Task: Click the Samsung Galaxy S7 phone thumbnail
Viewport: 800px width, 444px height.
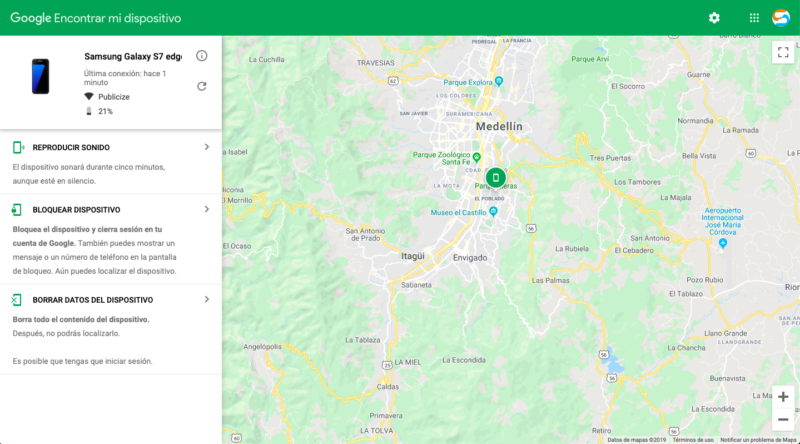Action: (x=40, y=76)
